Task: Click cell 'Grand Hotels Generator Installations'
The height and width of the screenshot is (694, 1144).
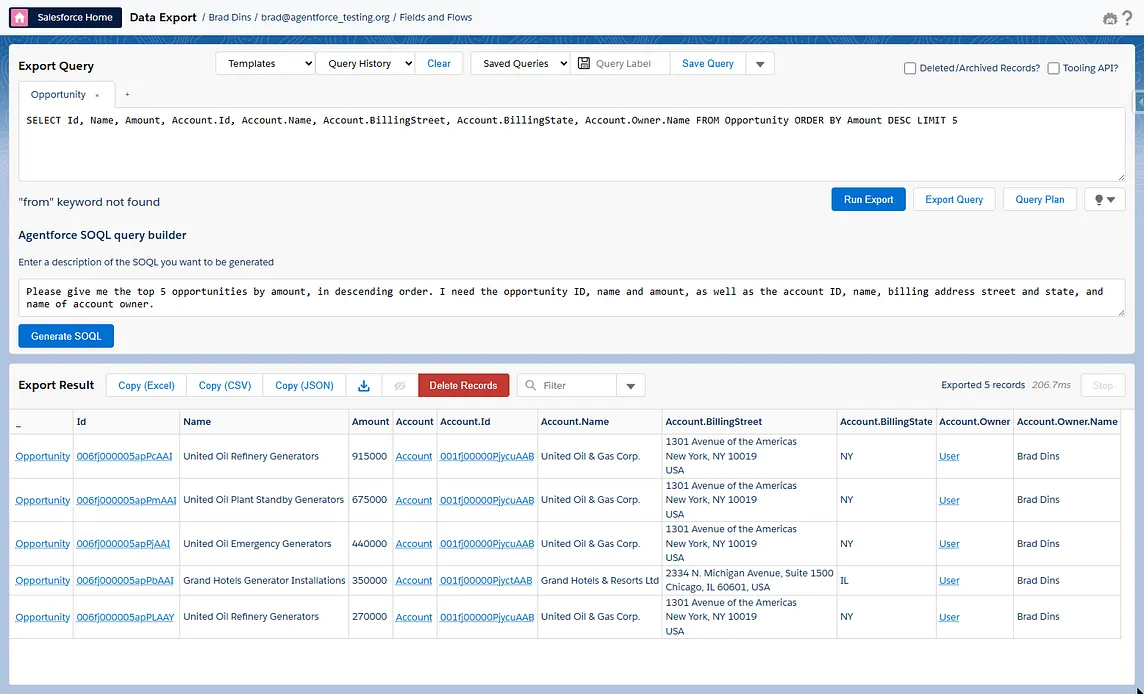Action: coord(264,580)
